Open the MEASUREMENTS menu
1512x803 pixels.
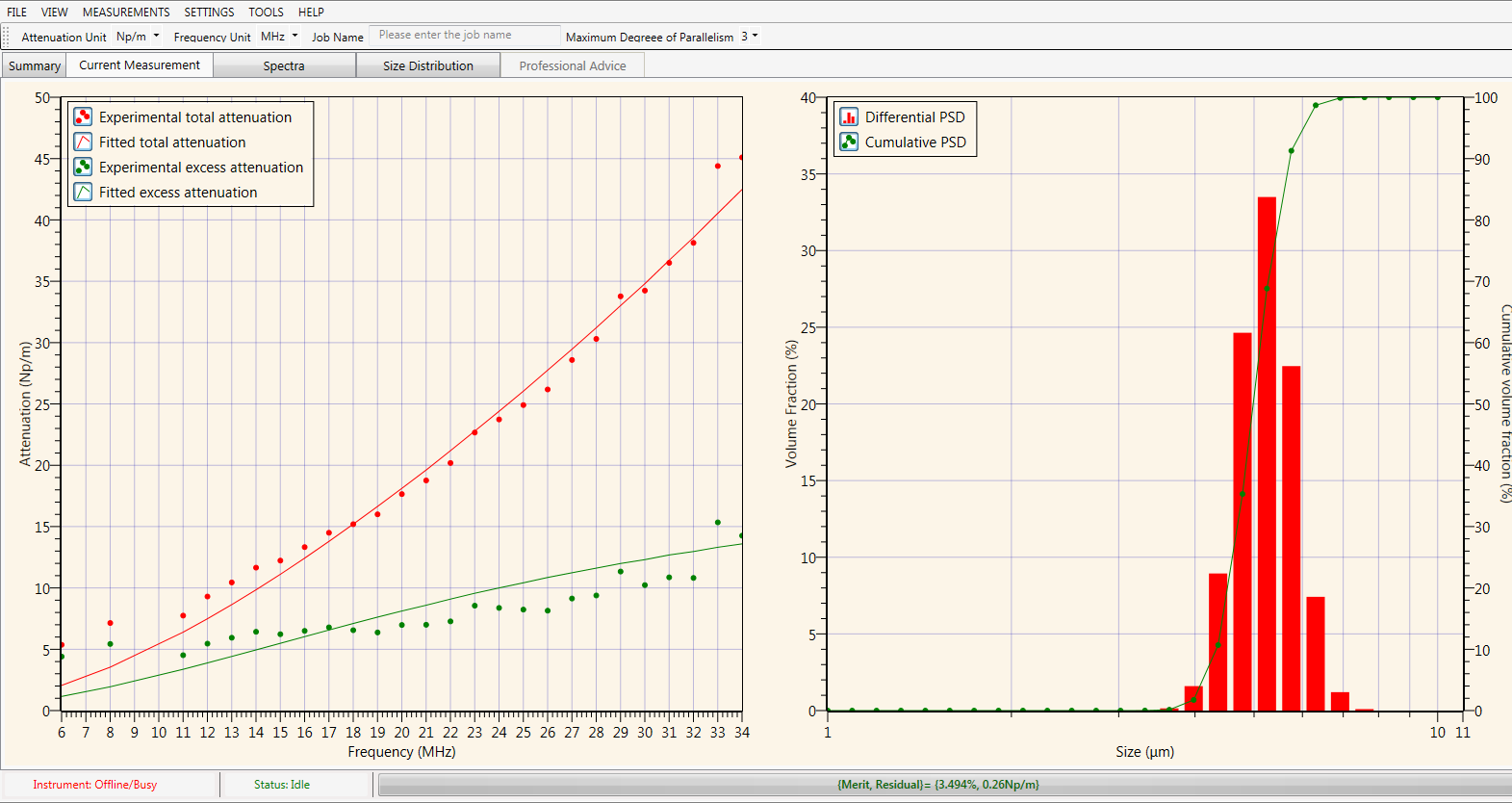[x=126, y=13]
